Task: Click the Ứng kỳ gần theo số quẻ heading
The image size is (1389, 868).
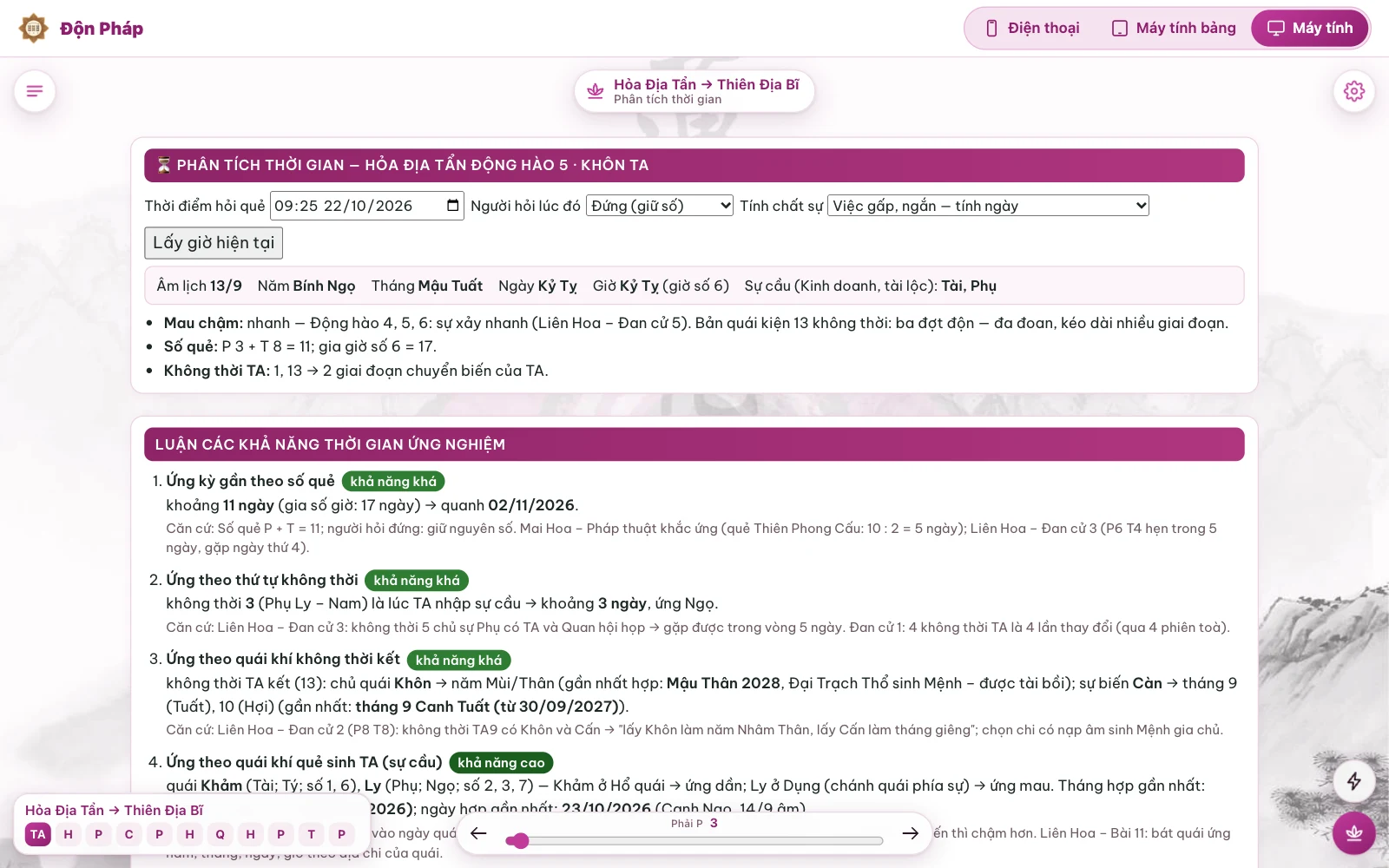Action: point(250,481)
